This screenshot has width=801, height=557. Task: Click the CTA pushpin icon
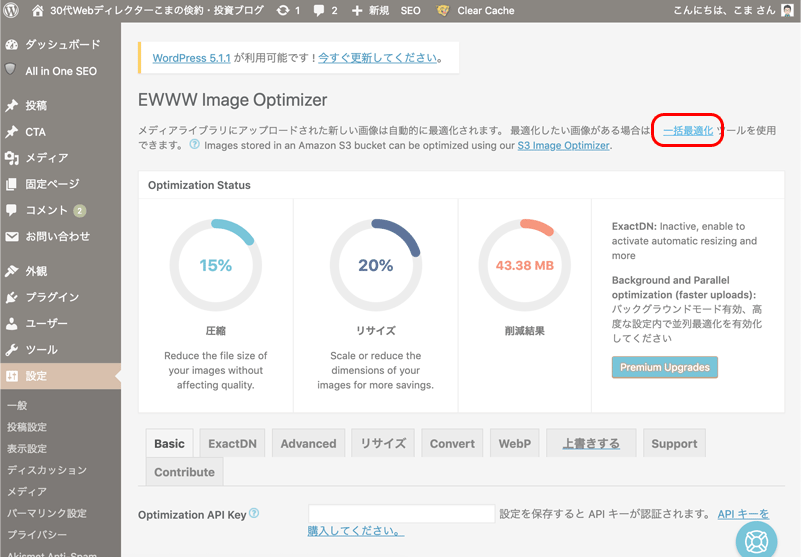[12, 132]
